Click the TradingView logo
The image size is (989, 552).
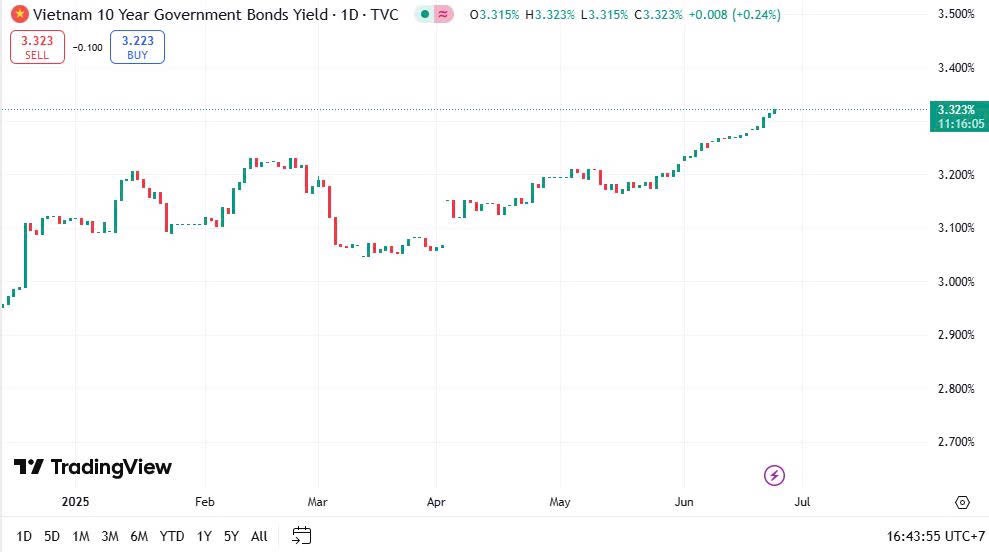coord(92,467)
